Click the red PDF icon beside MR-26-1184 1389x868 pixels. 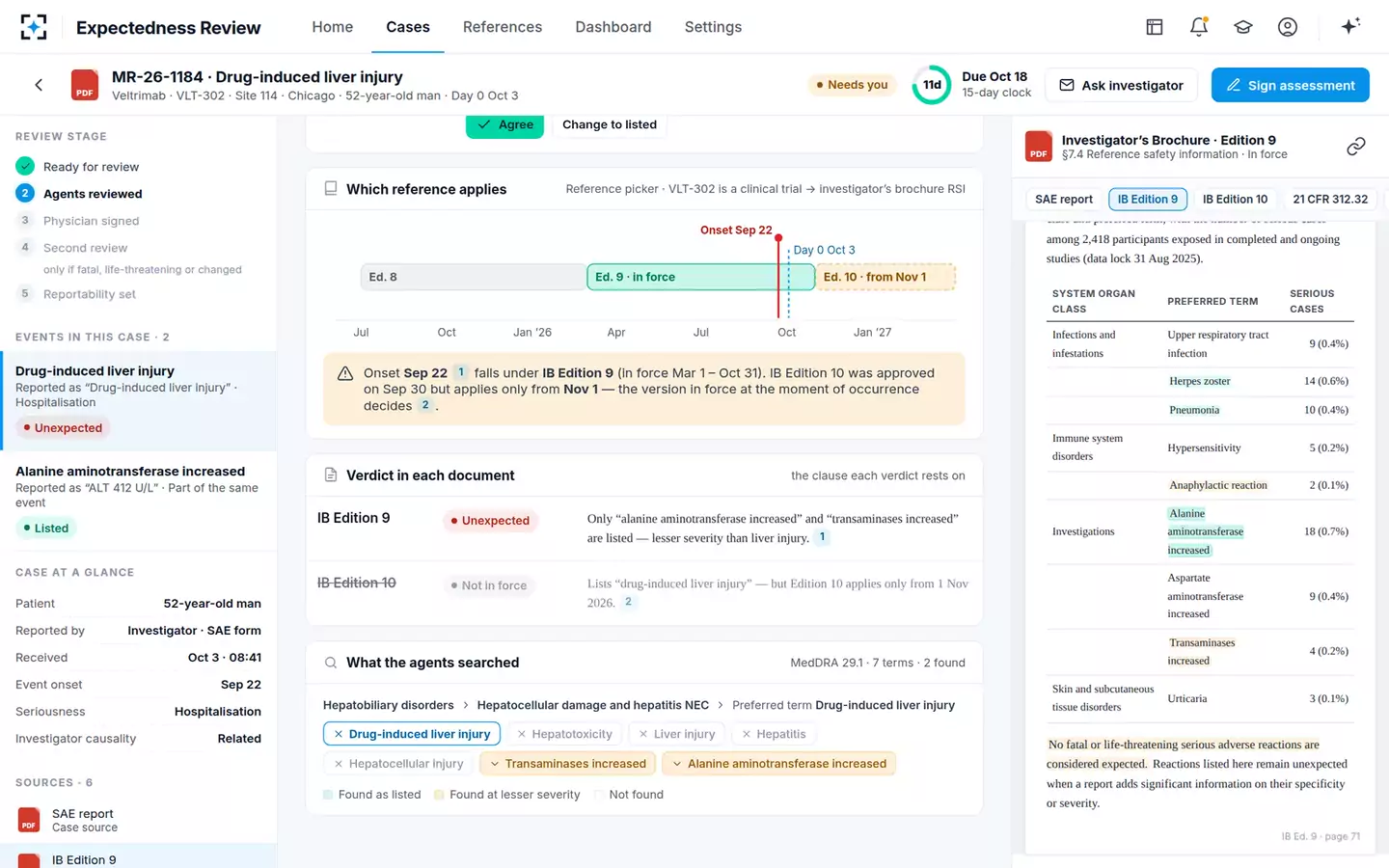click(x=85, y=85)
